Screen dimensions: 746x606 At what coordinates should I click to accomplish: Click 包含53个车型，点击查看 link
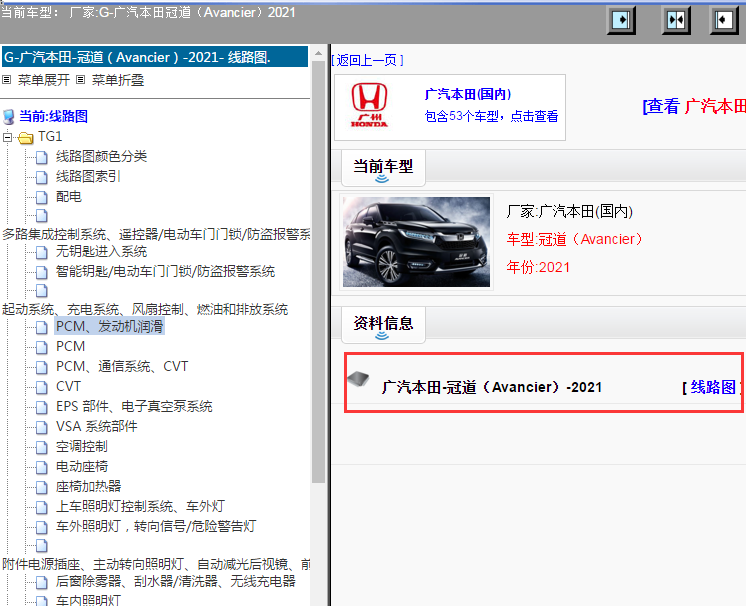[491, 116]
